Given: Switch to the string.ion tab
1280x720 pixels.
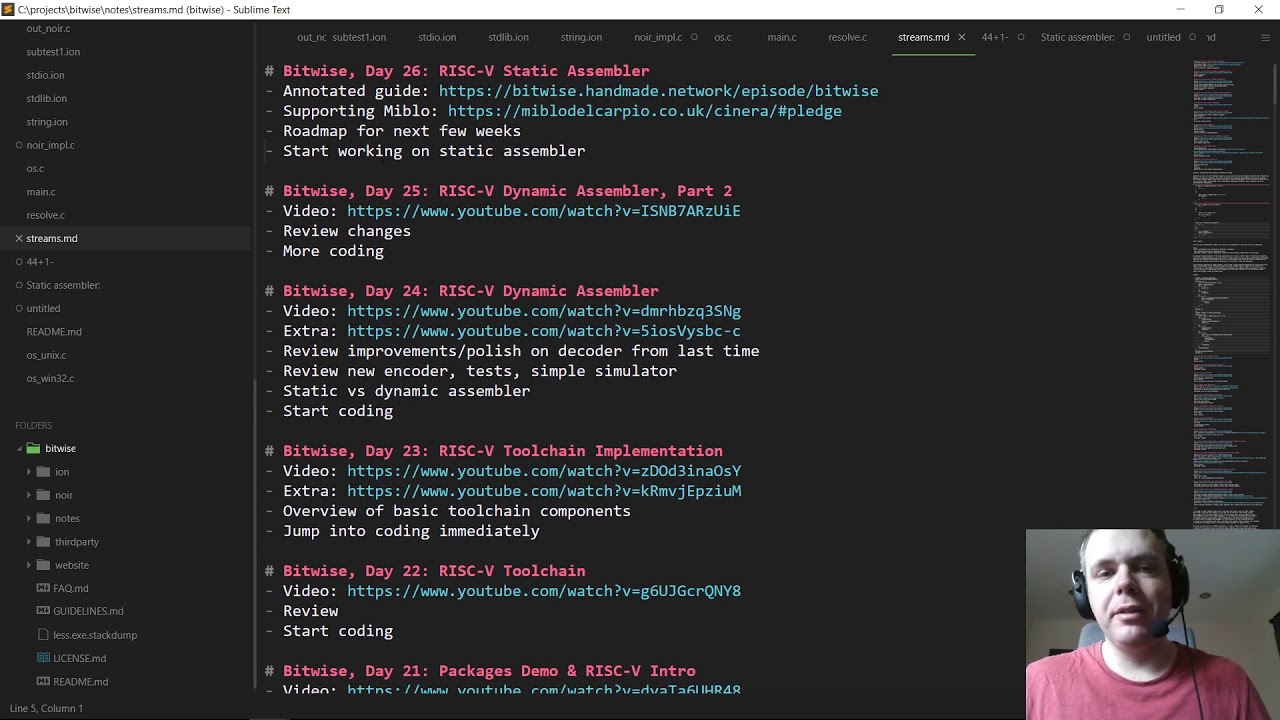Looking at the screenshot, I should (581, 37).
